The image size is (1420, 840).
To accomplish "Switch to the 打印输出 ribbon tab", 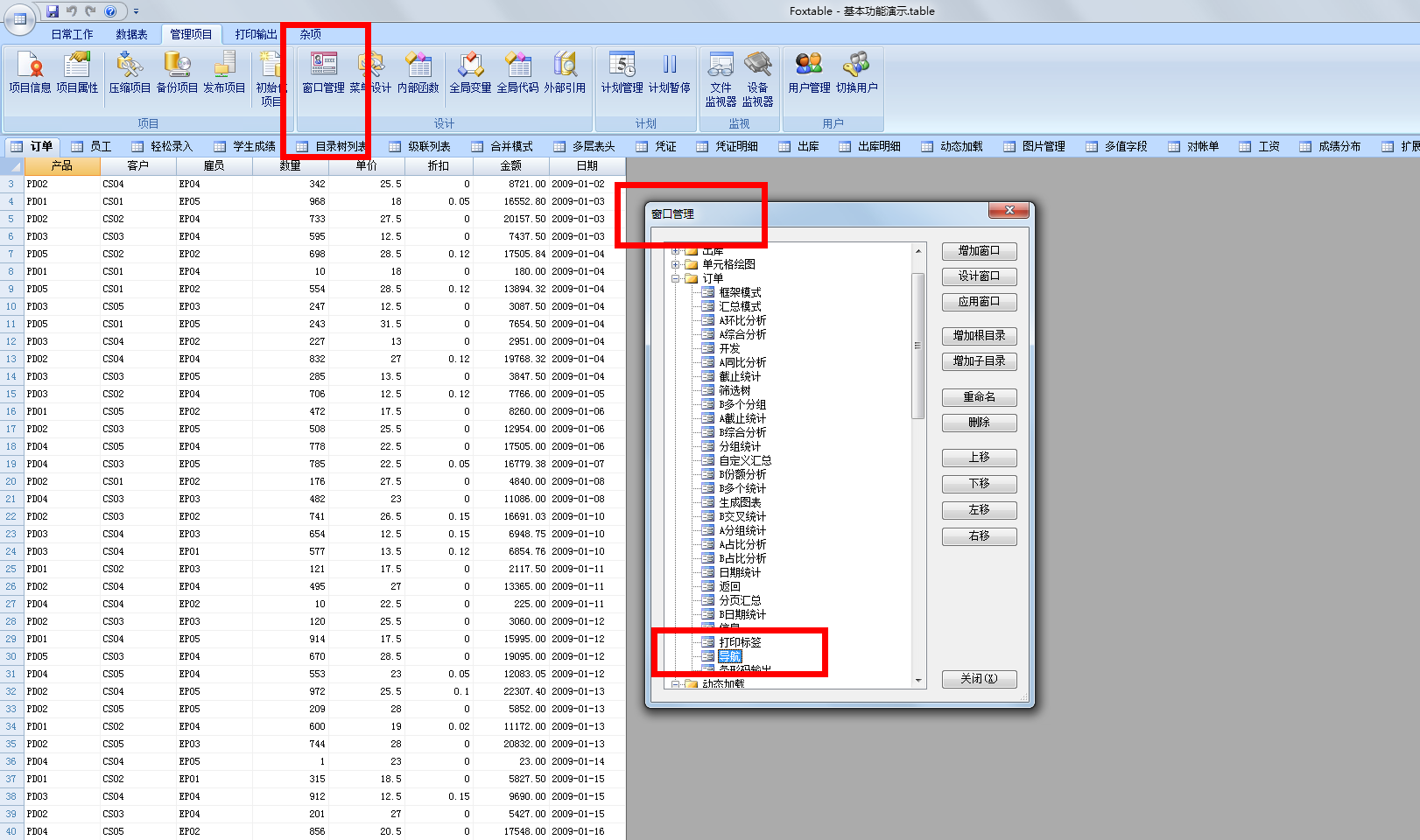I will pyautogui.click(x=256, y=34).
